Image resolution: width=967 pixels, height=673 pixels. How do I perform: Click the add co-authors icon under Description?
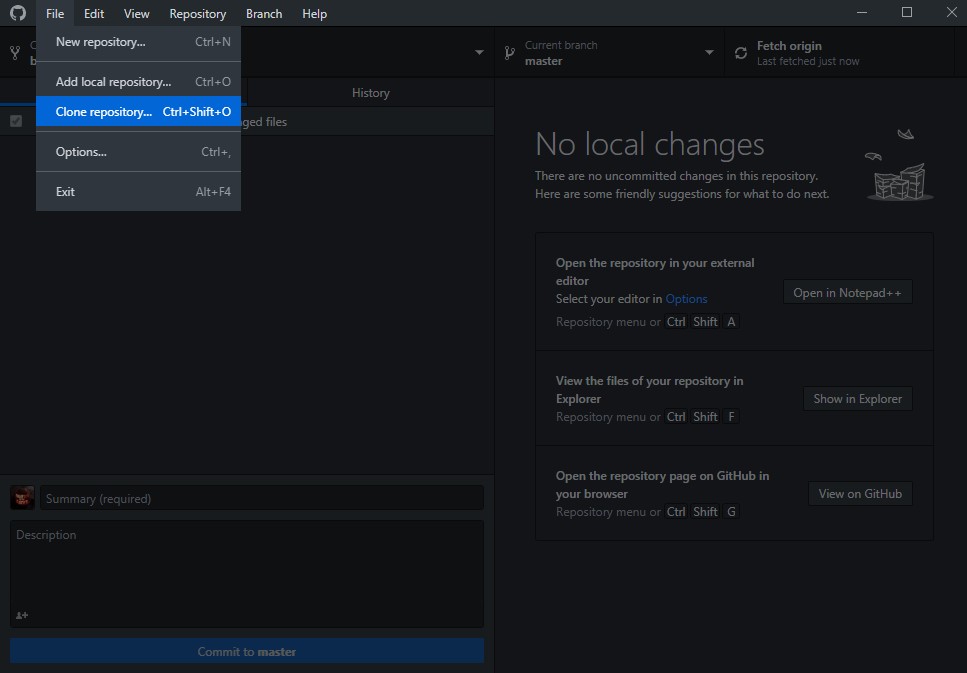tap(22, 615)
